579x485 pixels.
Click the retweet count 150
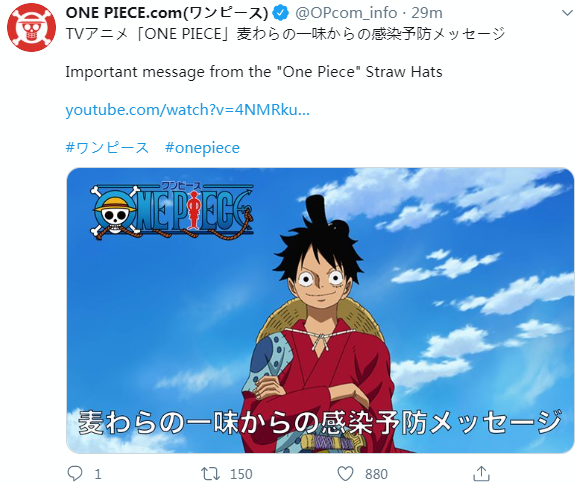click(241, 474)
